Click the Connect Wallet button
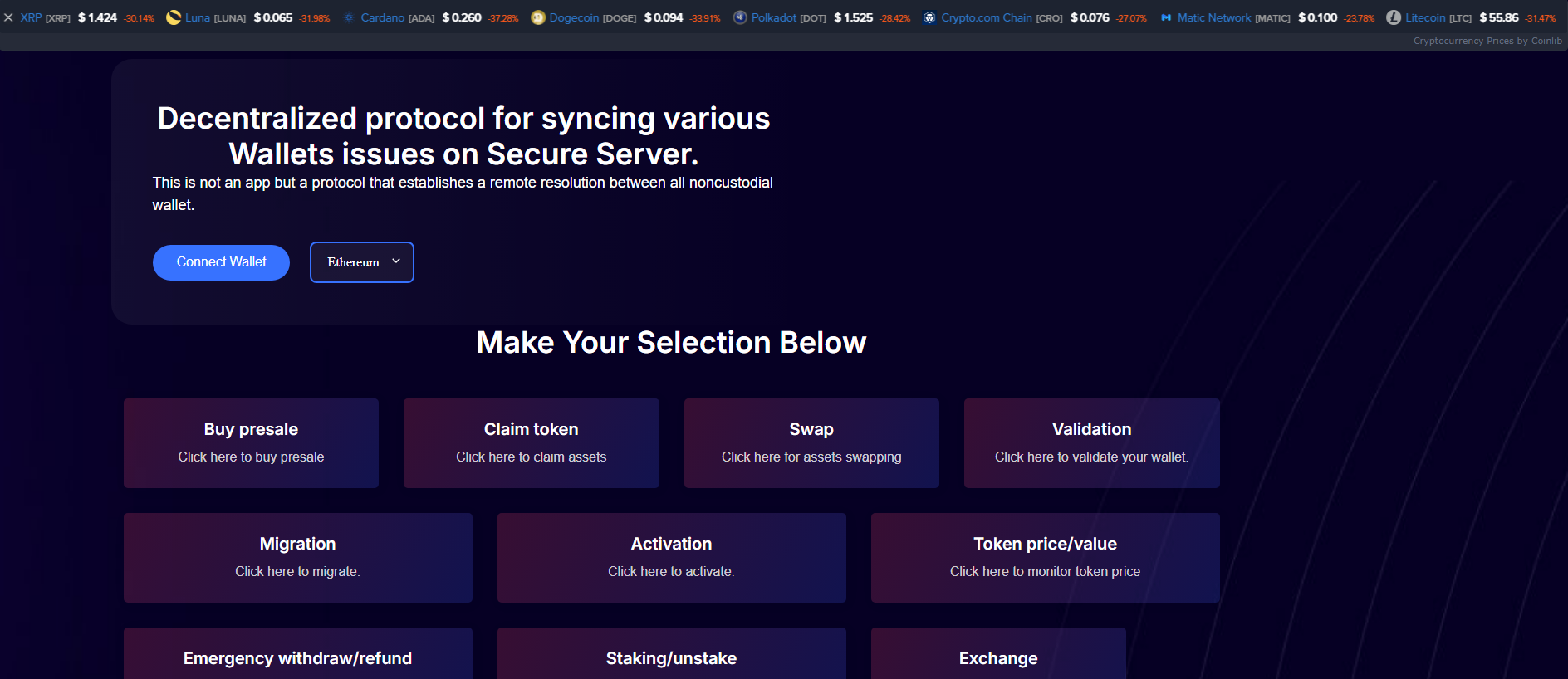 [221, 262]
